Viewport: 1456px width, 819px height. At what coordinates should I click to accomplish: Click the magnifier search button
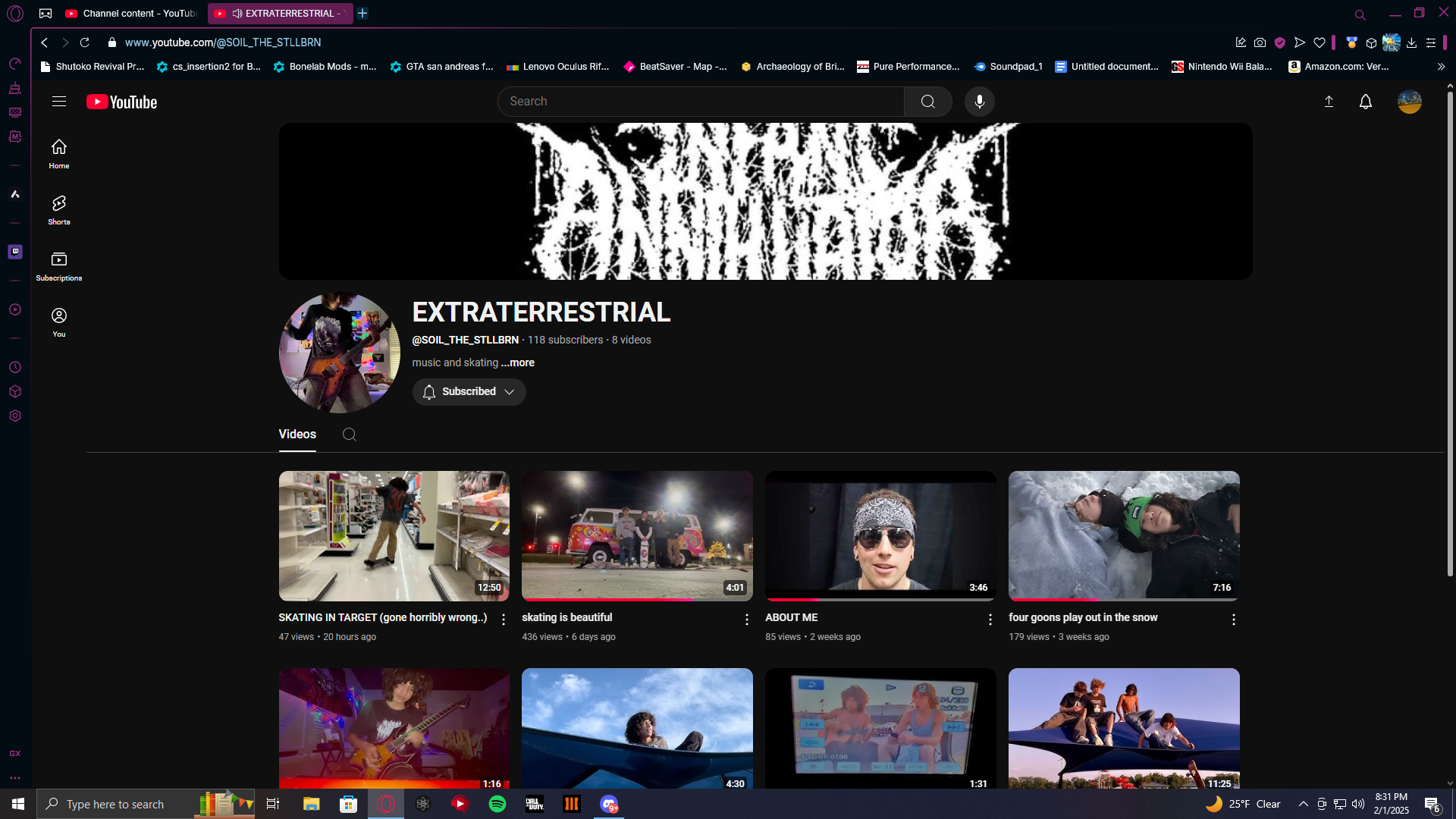[x=927, y=102]
